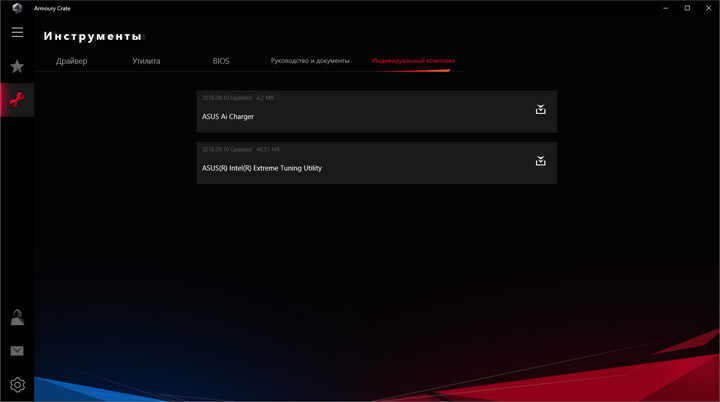Click the 4.2 MB update info line
This screenshot has height=402, width=720.
pos(238,98)
